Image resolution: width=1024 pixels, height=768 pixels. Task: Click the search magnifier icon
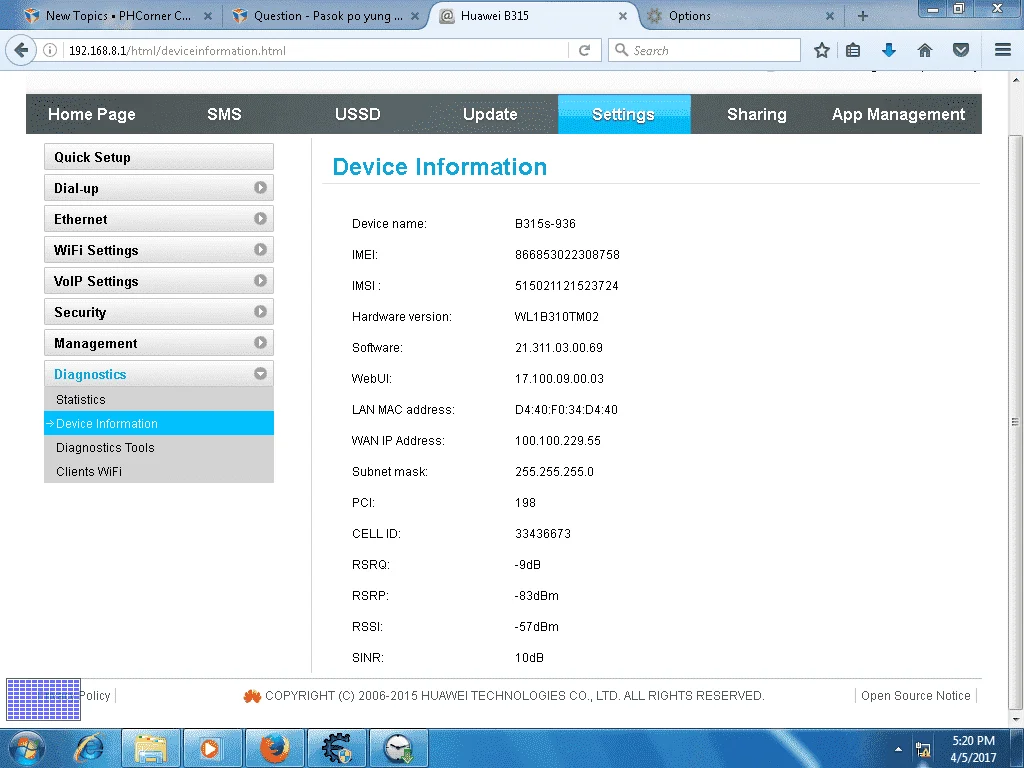point(622,50)
